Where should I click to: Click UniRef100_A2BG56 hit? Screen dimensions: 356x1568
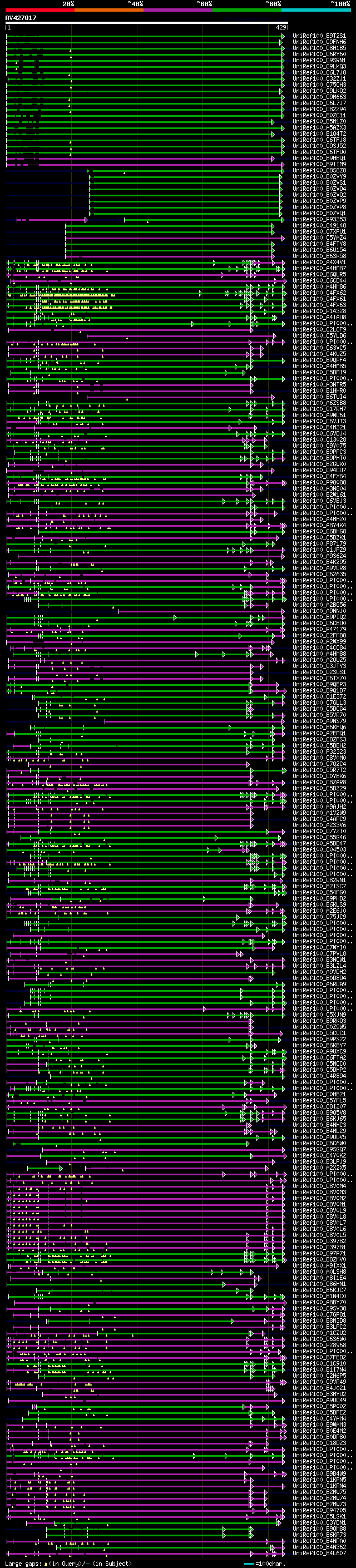pyautogui.click(x=319, y=605)
